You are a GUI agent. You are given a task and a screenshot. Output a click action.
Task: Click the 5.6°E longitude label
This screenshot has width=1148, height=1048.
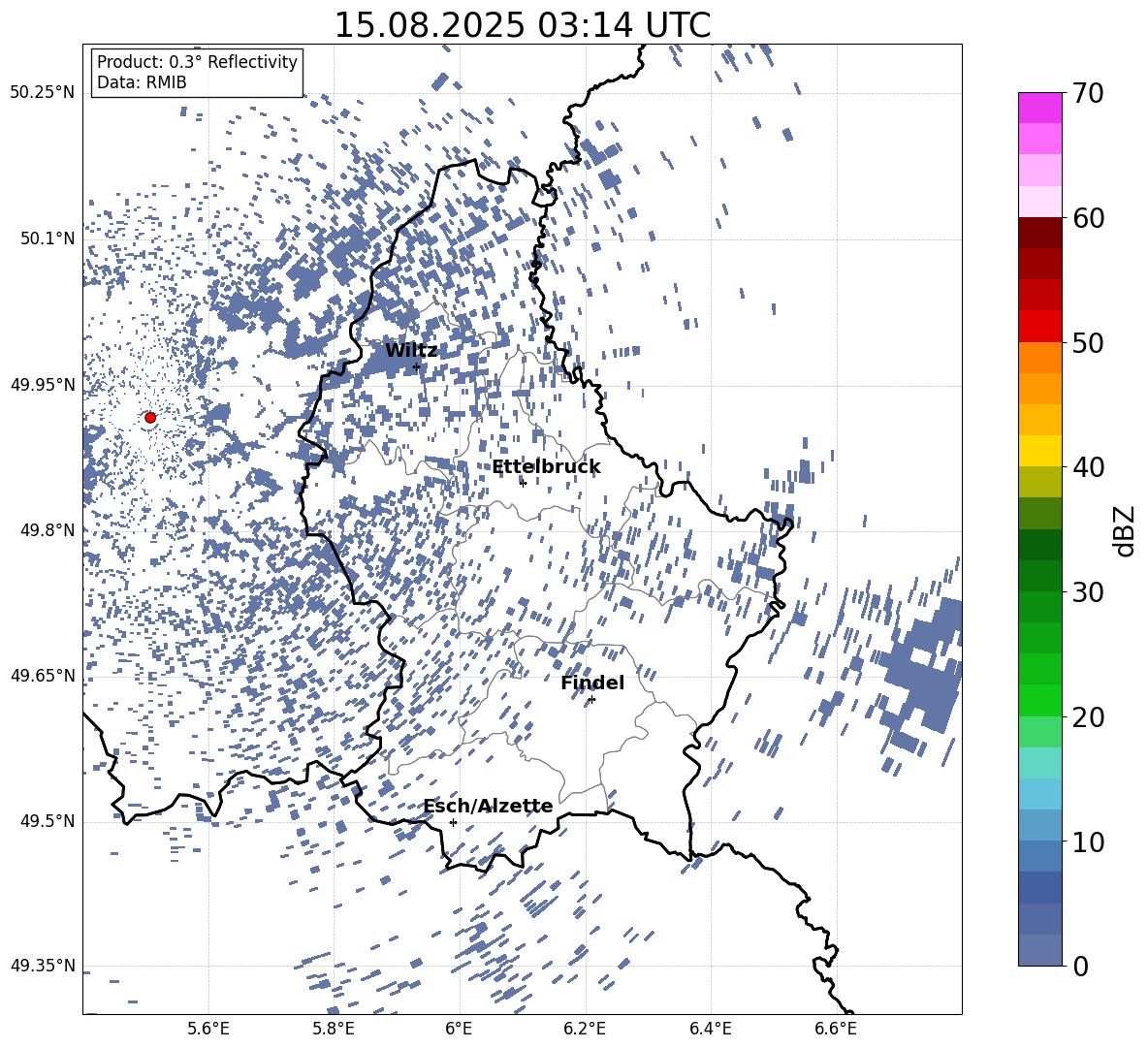[207, 1029]
